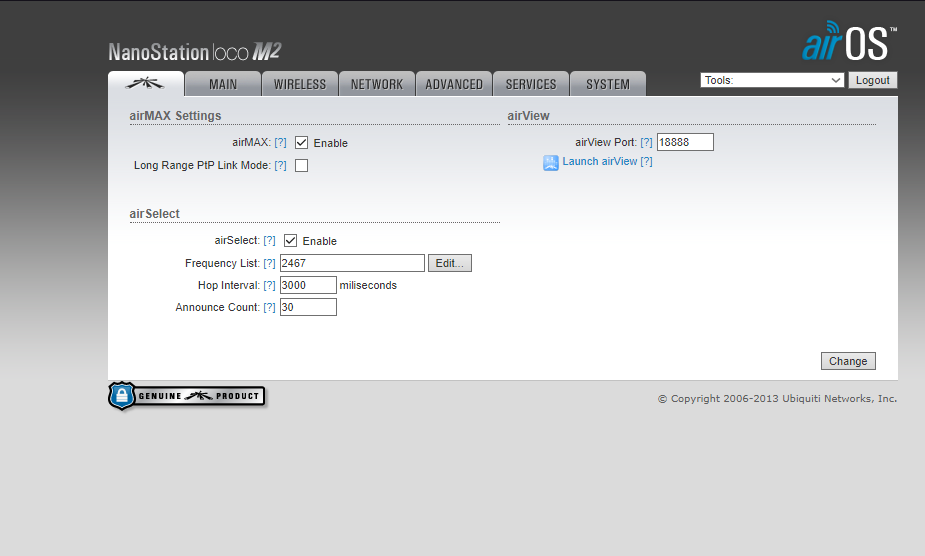
Task: Open airMAX help [?] link
Action: point(280,143)
